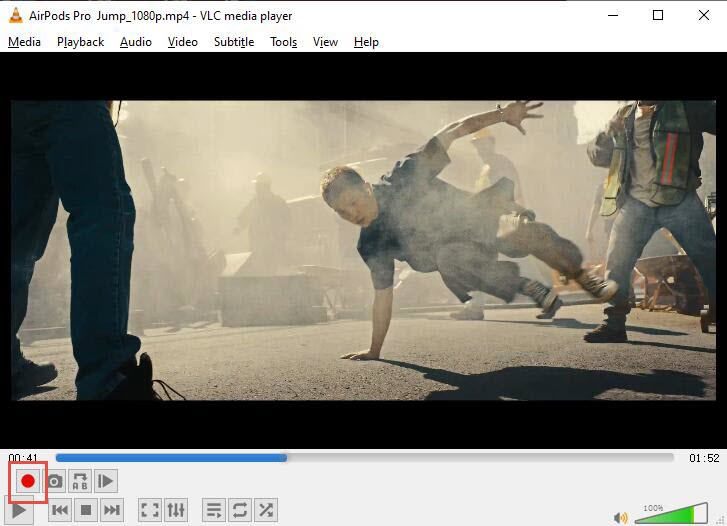
Task: Open the View menu
Action: click(325, 42)
